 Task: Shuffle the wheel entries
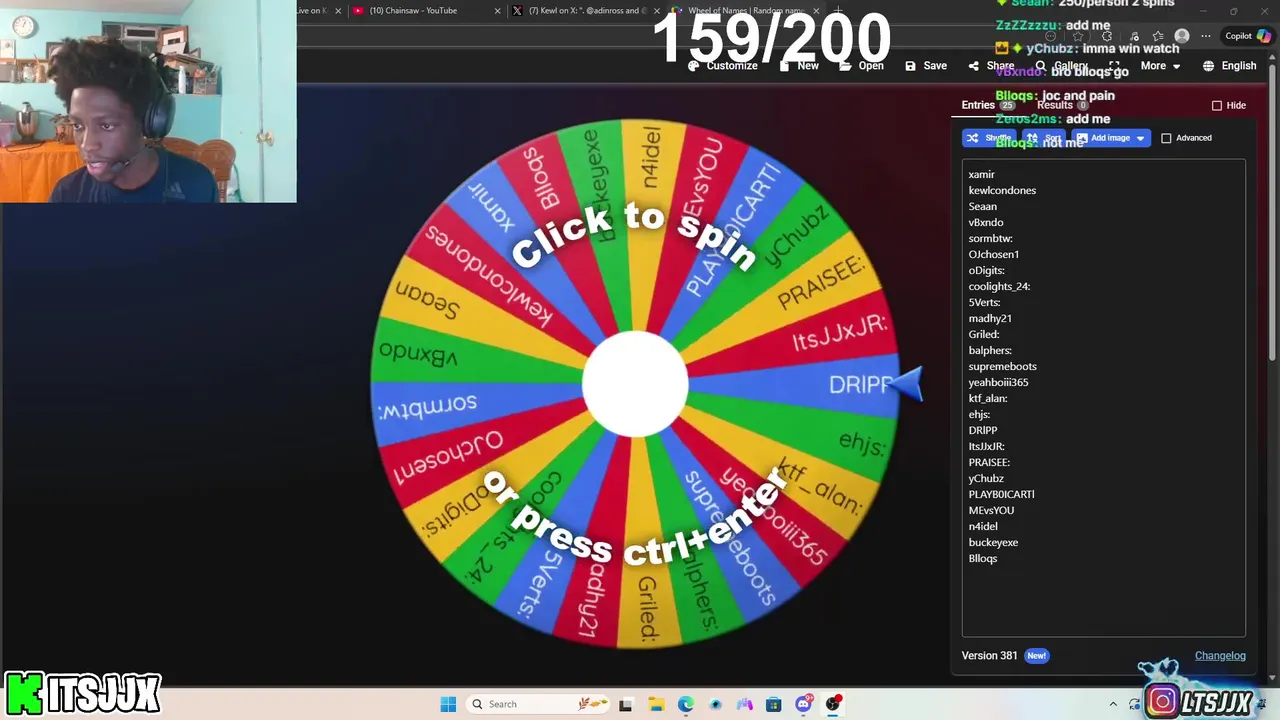[989, 138]
